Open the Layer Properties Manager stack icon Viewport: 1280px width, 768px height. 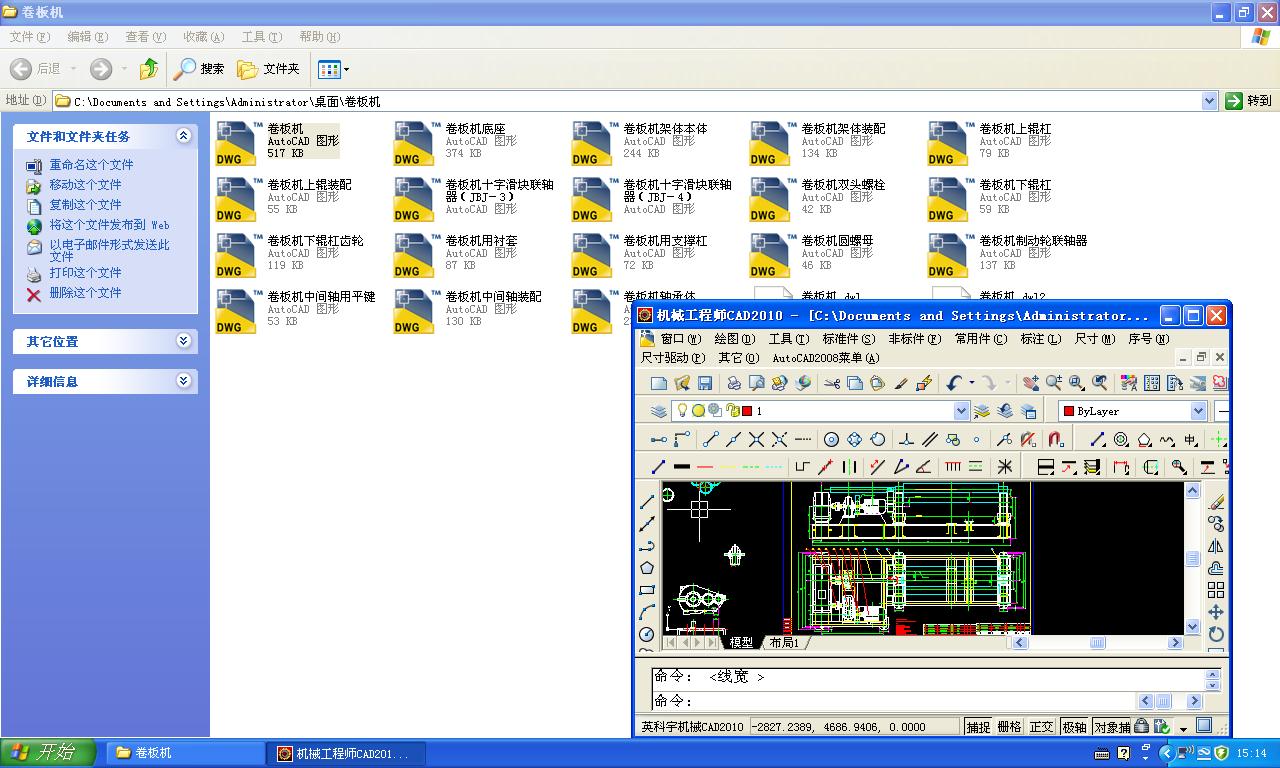pos(658,411)
